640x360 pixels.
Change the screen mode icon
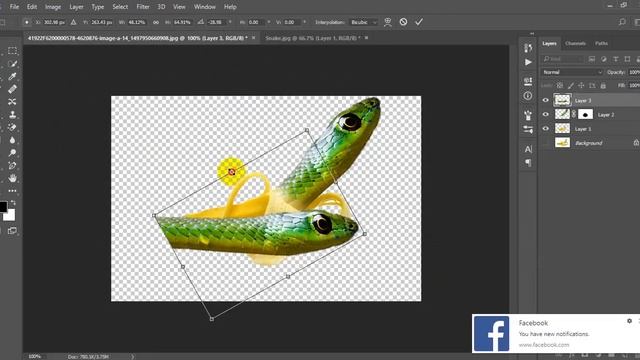[12, 231]
